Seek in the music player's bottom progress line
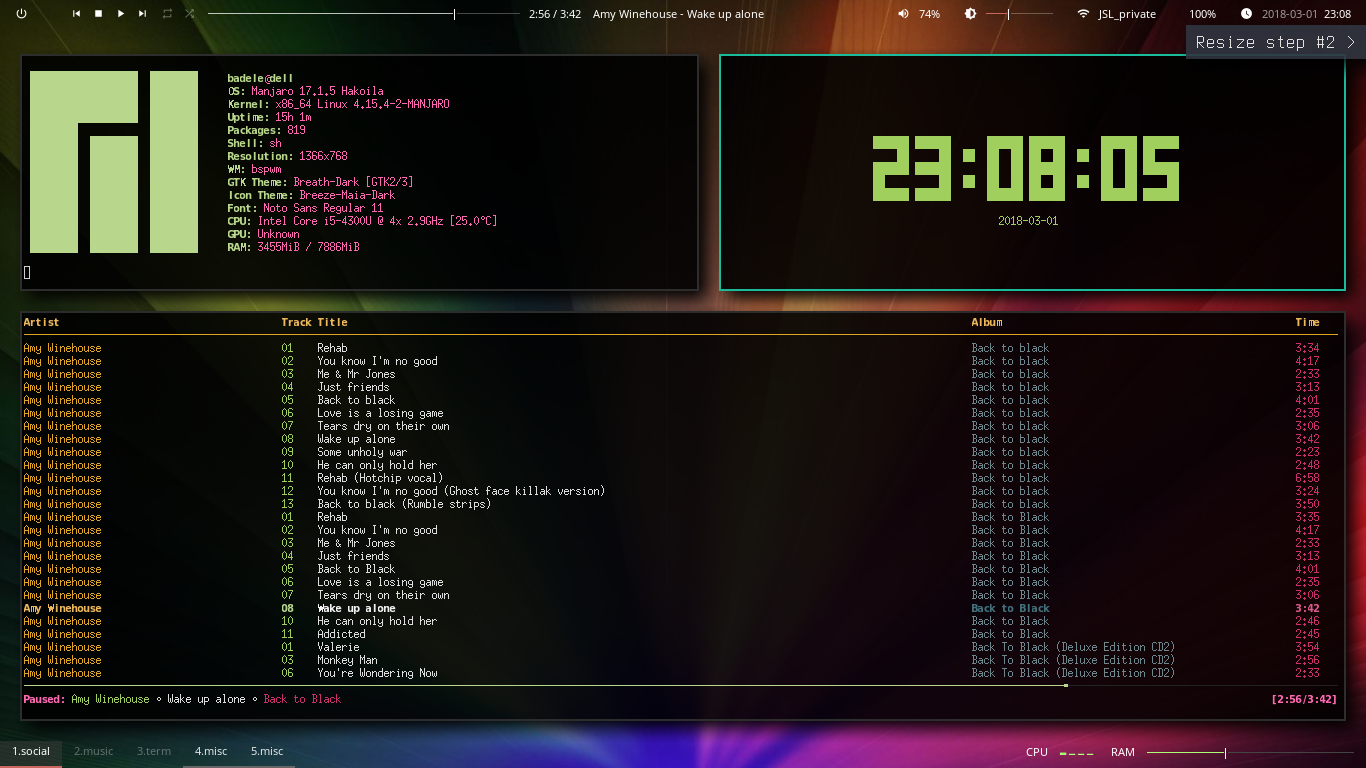The height and width of the screenshot is (768, 1366). click(x=680, y=685)
